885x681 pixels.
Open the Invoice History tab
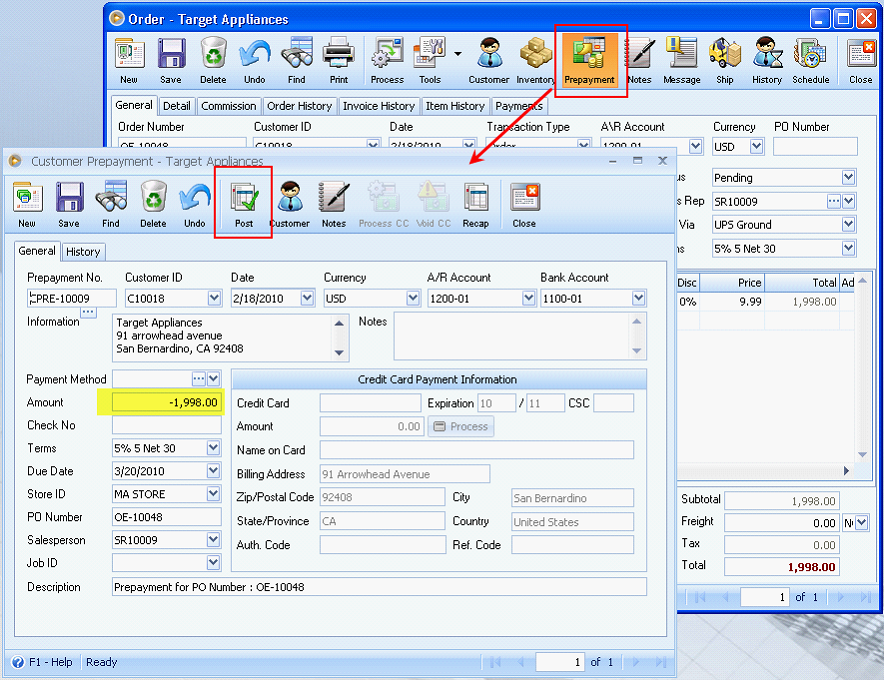(379, 106)
